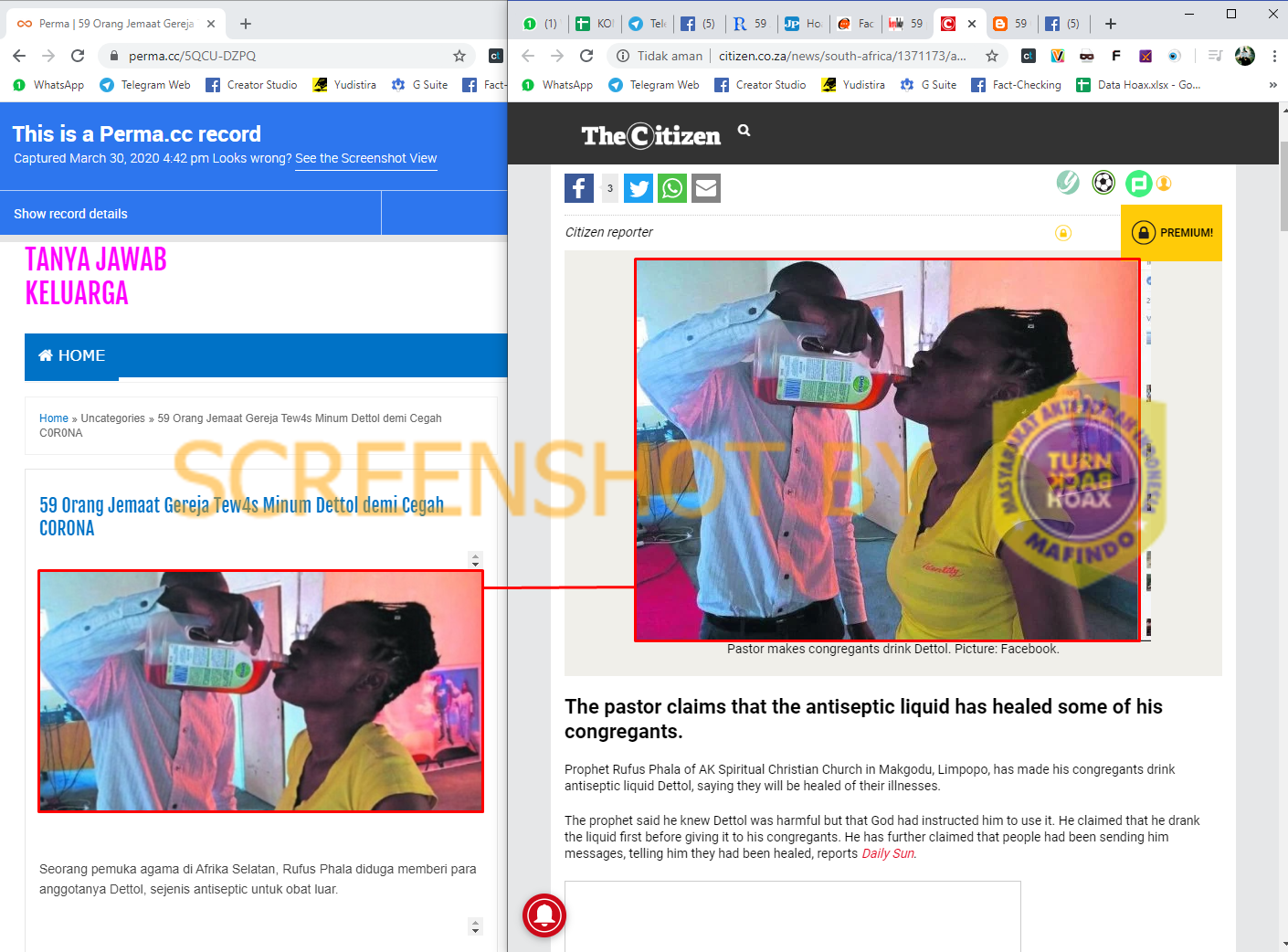1288x952 pixels.
Task: Open Chrome three-dot menu in citizen window
Action: [x=1274, y=56]
